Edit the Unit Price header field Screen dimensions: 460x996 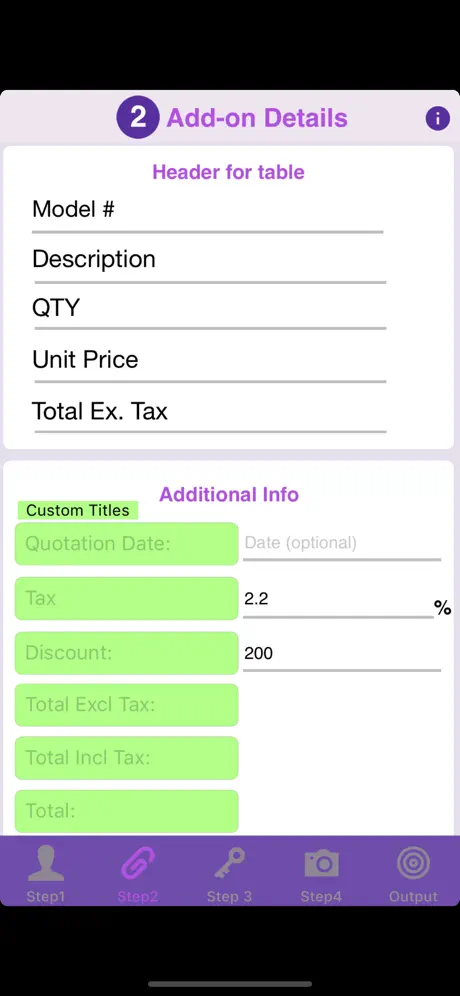pyautogui.click(x=209, y=360)
